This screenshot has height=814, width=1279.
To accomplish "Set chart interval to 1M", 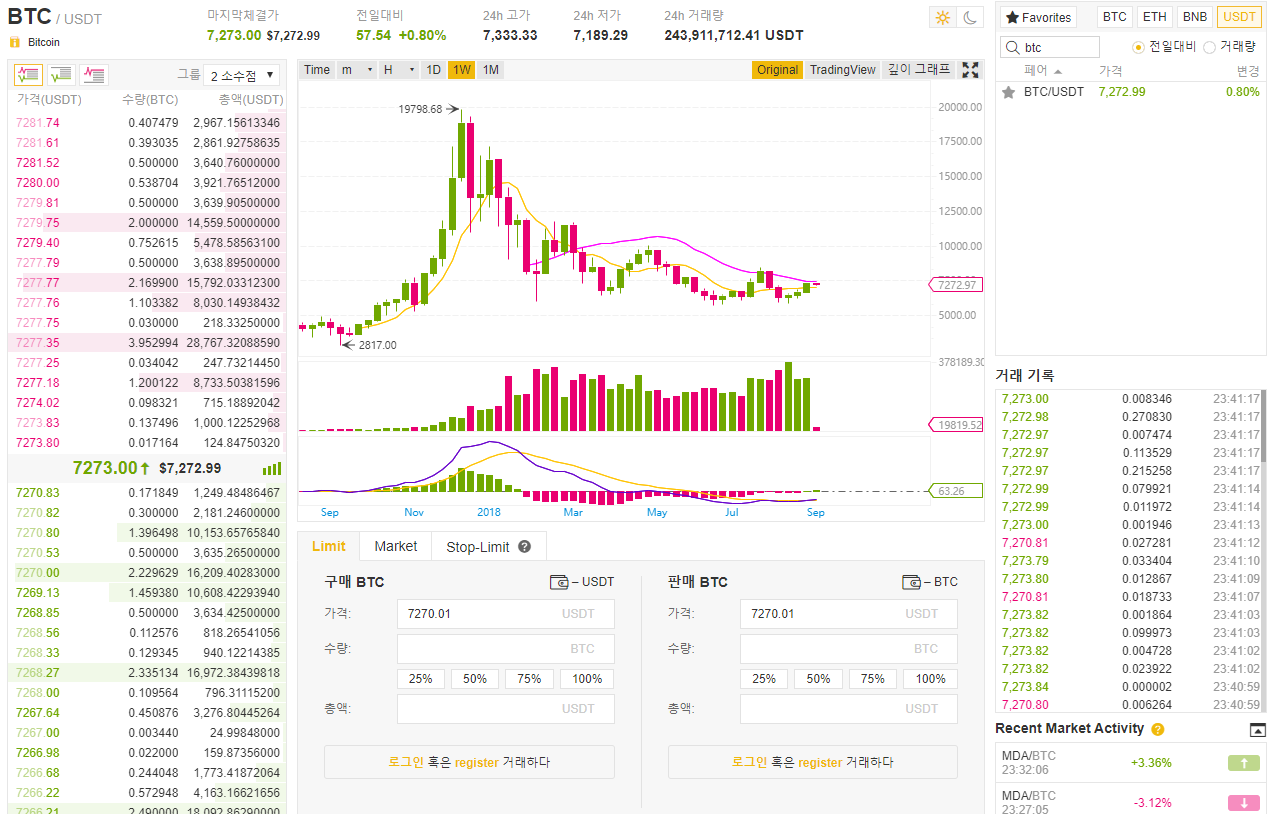I will (x=491, y=70).
